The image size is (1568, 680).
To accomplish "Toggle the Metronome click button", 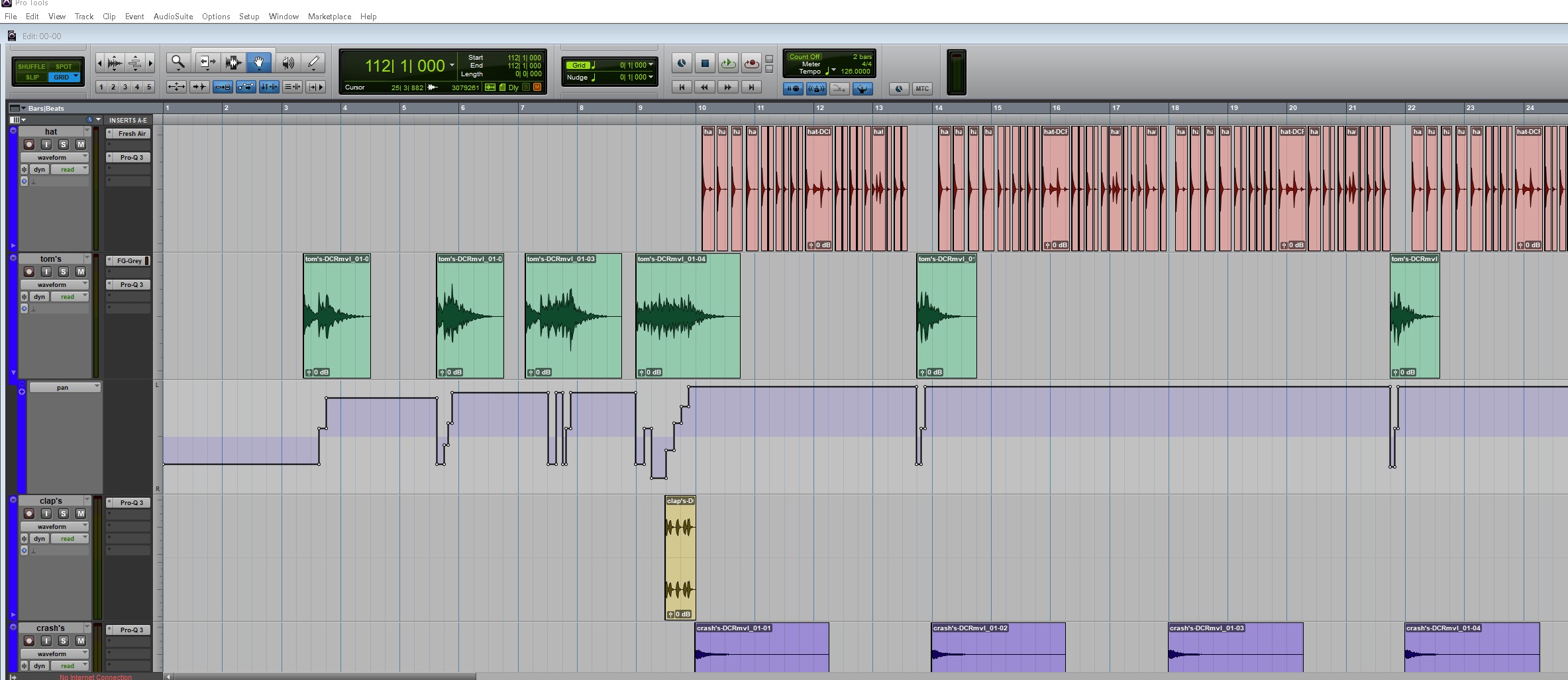I will (x=816, y=88).
